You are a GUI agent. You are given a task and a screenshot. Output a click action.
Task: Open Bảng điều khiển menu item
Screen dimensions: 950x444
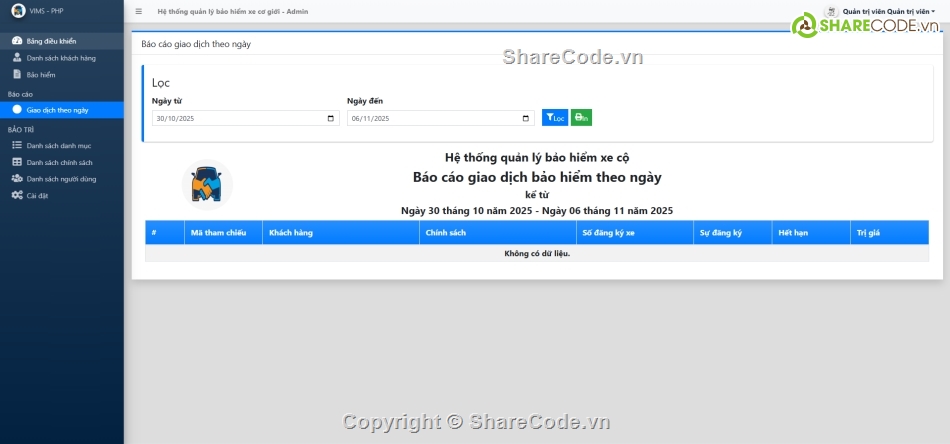tap(62, 41)
